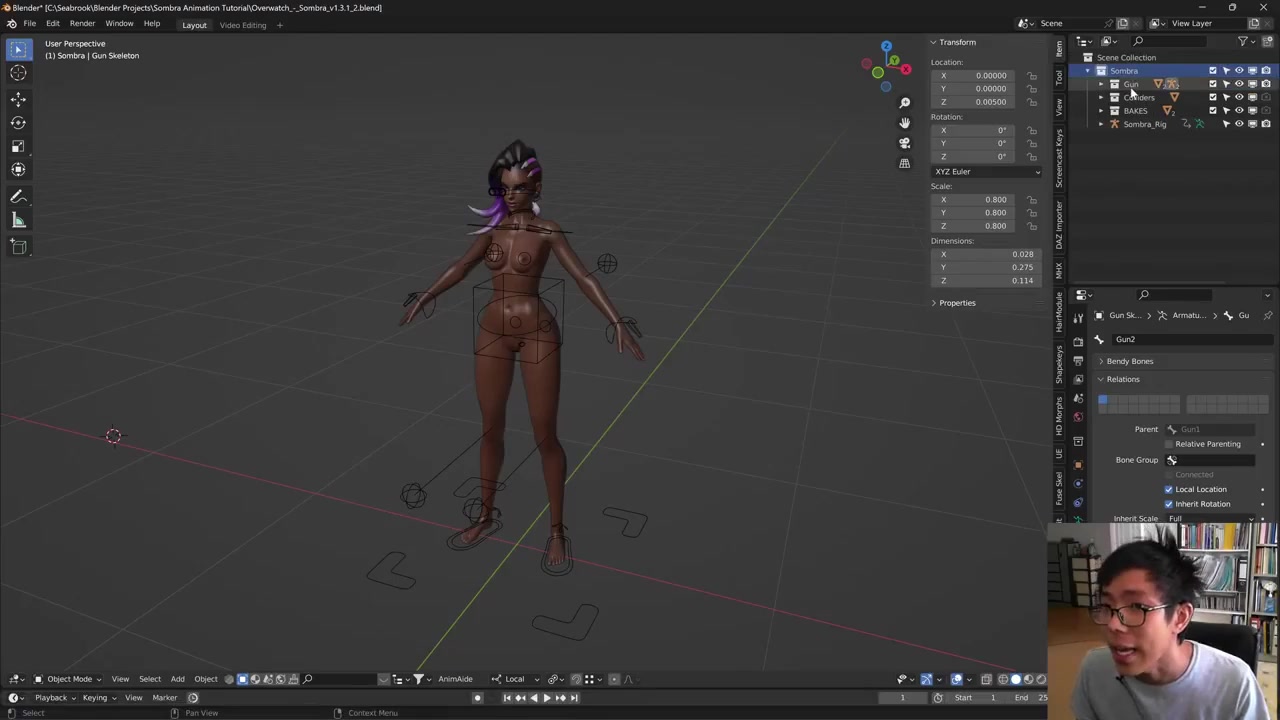1280x720 pixels.
Task: Click the camera view icon
Action: [x=904, y=143]
